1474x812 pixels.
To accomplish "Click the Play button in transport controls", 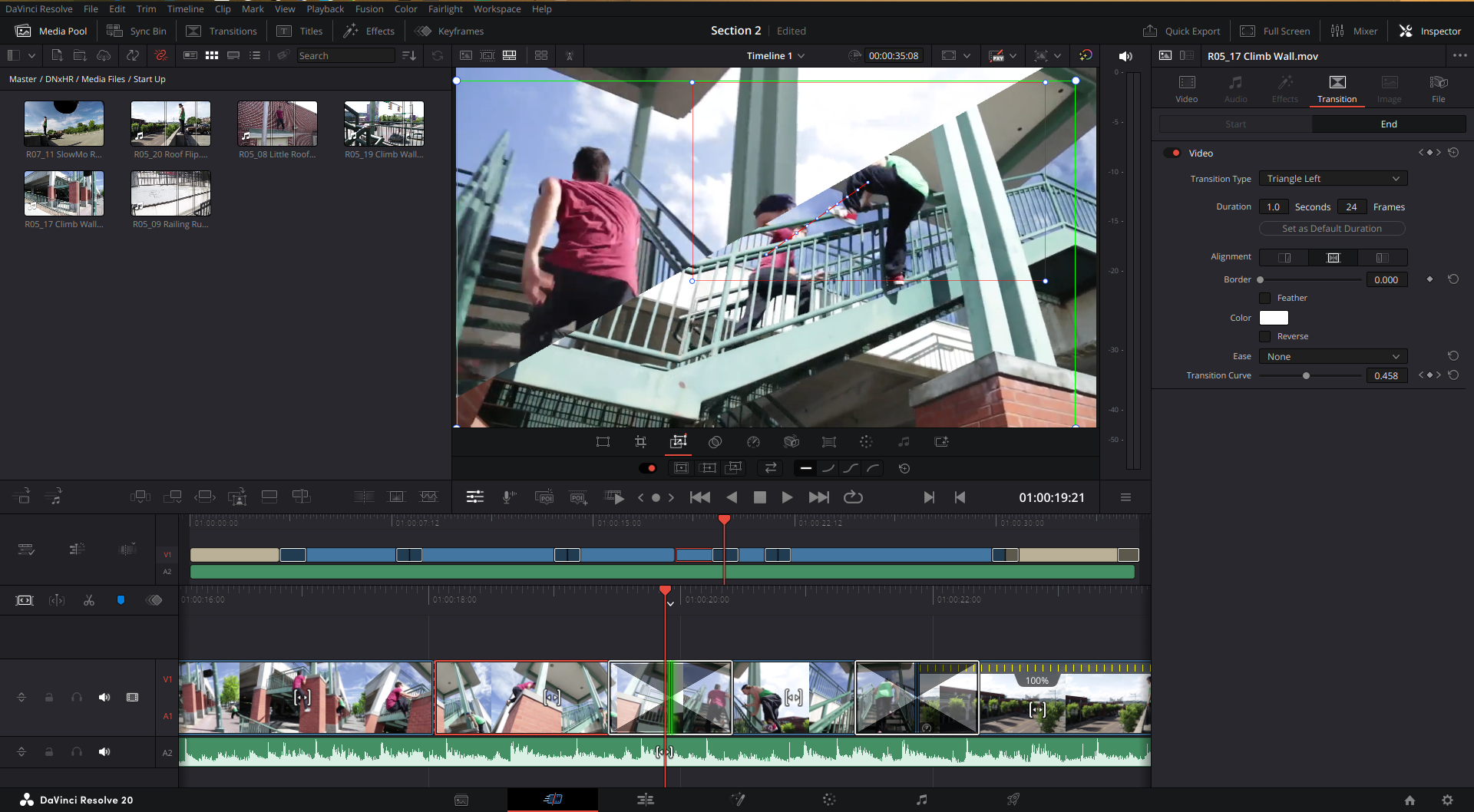I will pyautogui.click(x=787, y=497).
